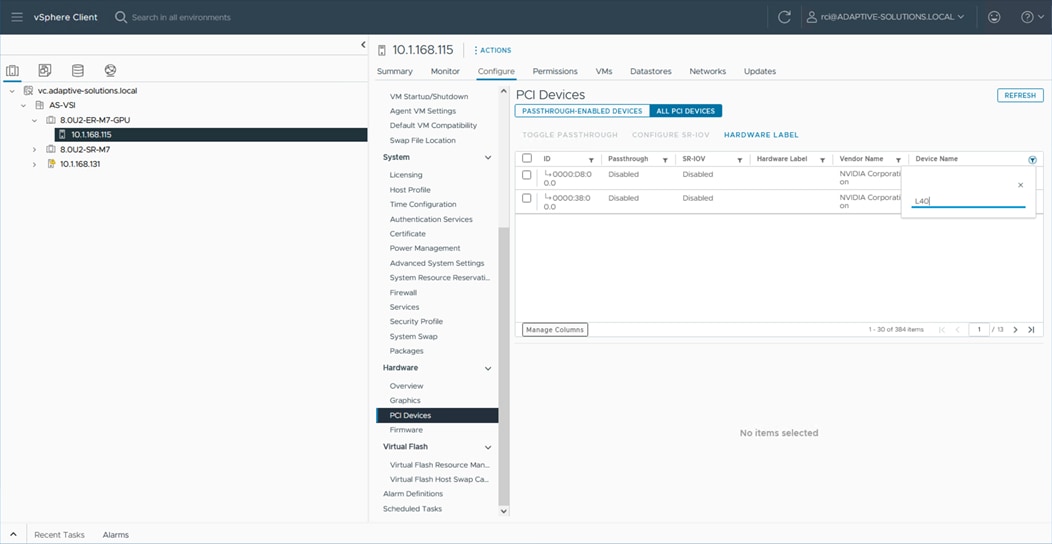This screenshot has height=544, width=1052.
Task: Switch to VMs and Templates inventory view
Action: click(x=45, y=71)
